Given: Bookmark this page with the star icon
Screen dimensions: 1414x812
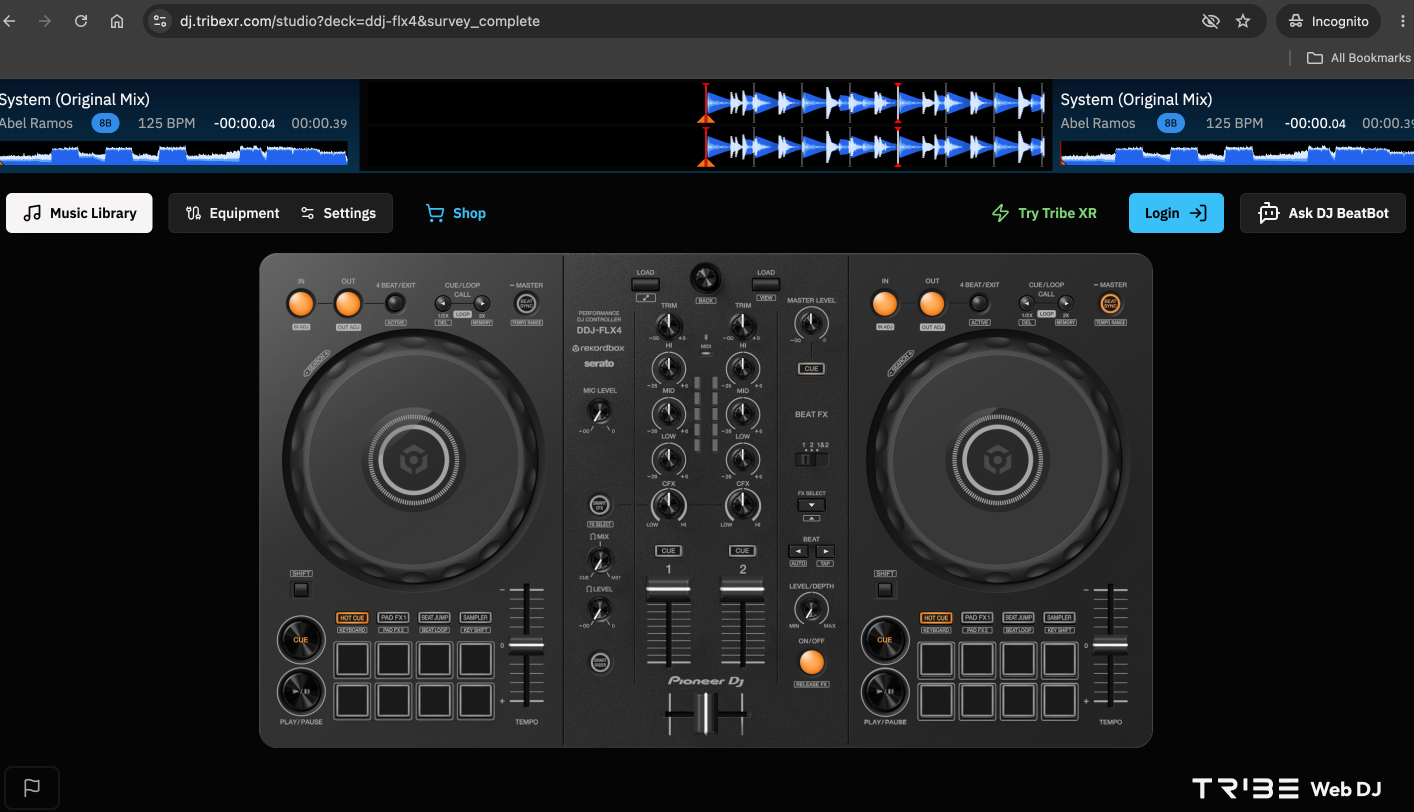Looking at the screenshot, I should pos(1243,21).
